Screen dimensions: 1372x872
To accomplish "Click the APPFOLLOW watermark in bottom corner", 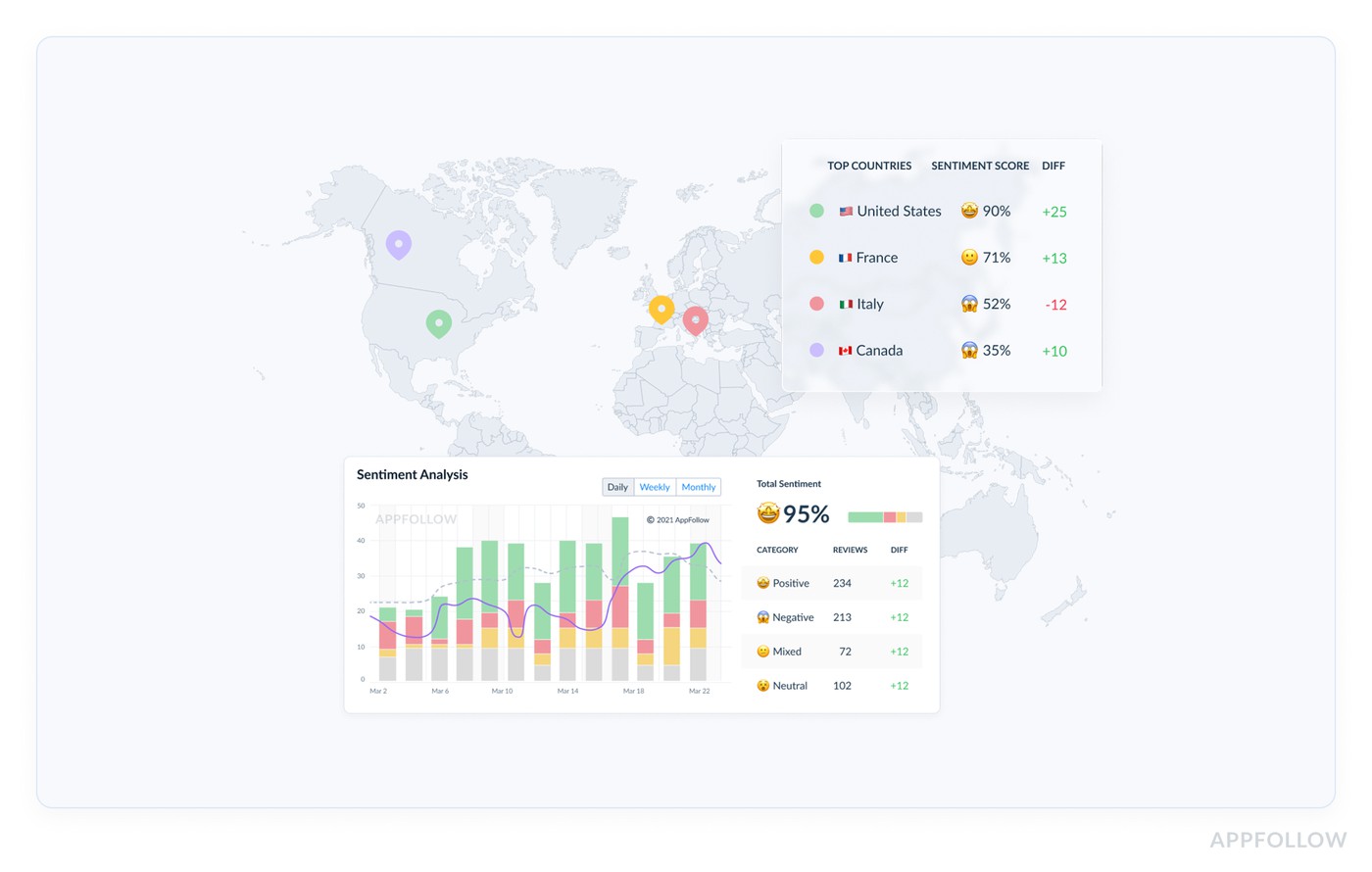I will (x=1278, y=840).
